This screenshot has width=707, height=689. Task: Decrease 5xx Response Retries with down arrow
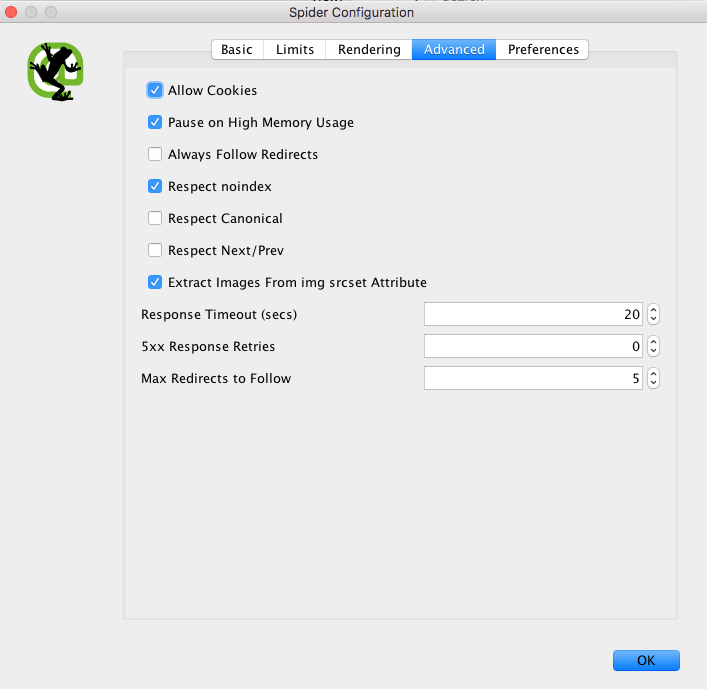(653, 351)
